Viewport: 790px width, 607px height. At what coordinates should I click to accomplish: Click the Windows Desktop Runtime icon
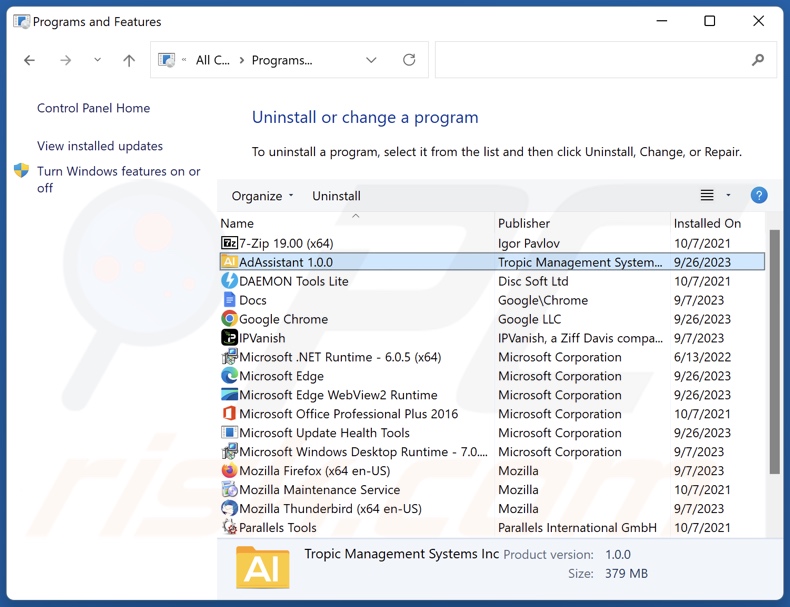229,452
